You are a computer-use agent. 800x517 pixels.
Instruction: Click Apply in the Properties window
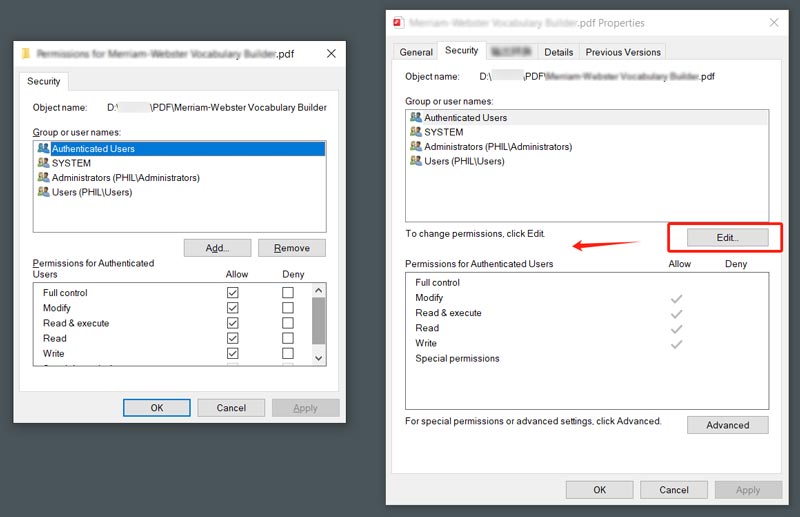pos(748,489)
